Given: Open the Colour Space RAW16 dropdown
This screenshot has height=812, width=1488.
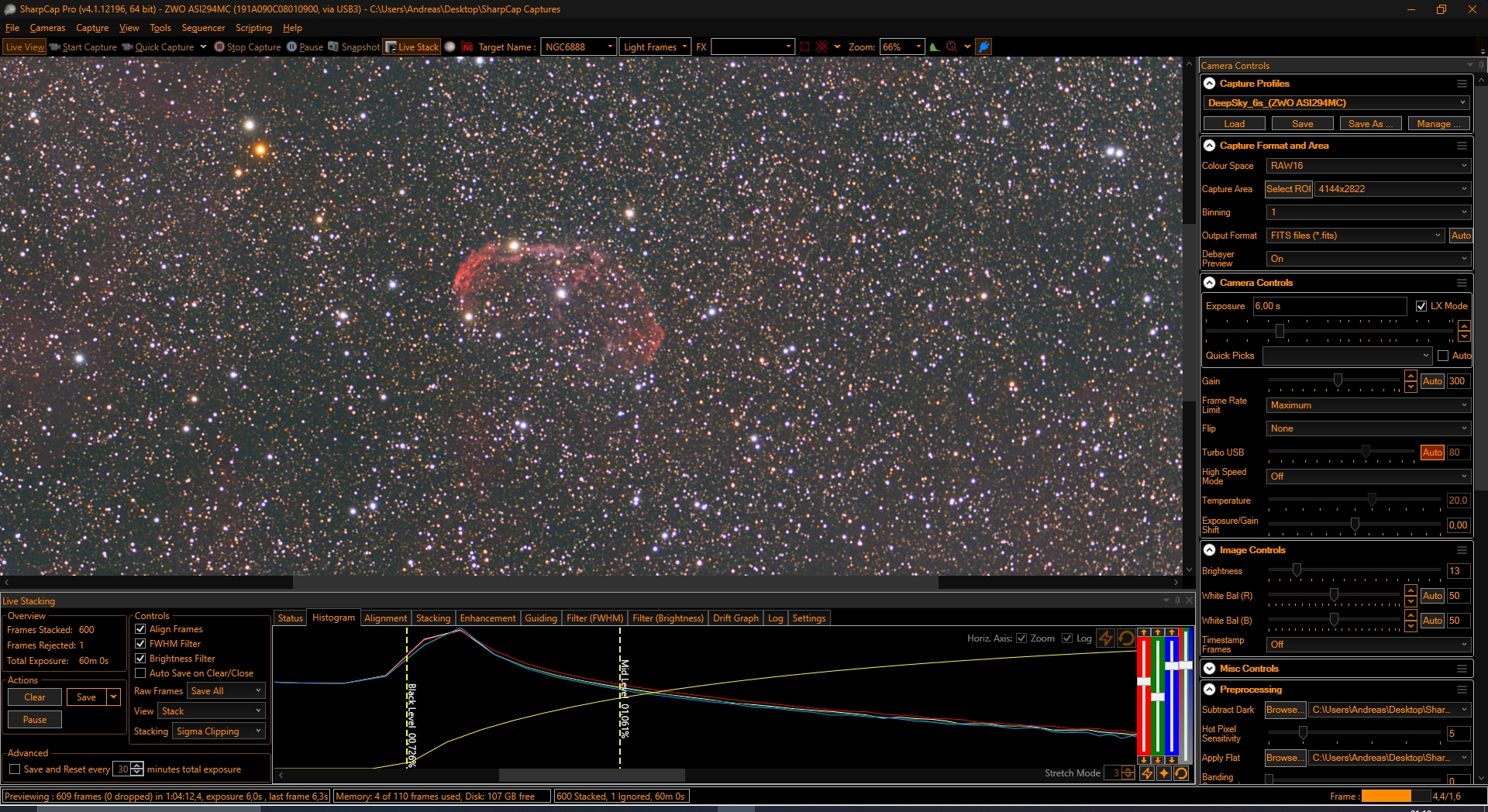Looking at the screenshot, I should 1369,166.
